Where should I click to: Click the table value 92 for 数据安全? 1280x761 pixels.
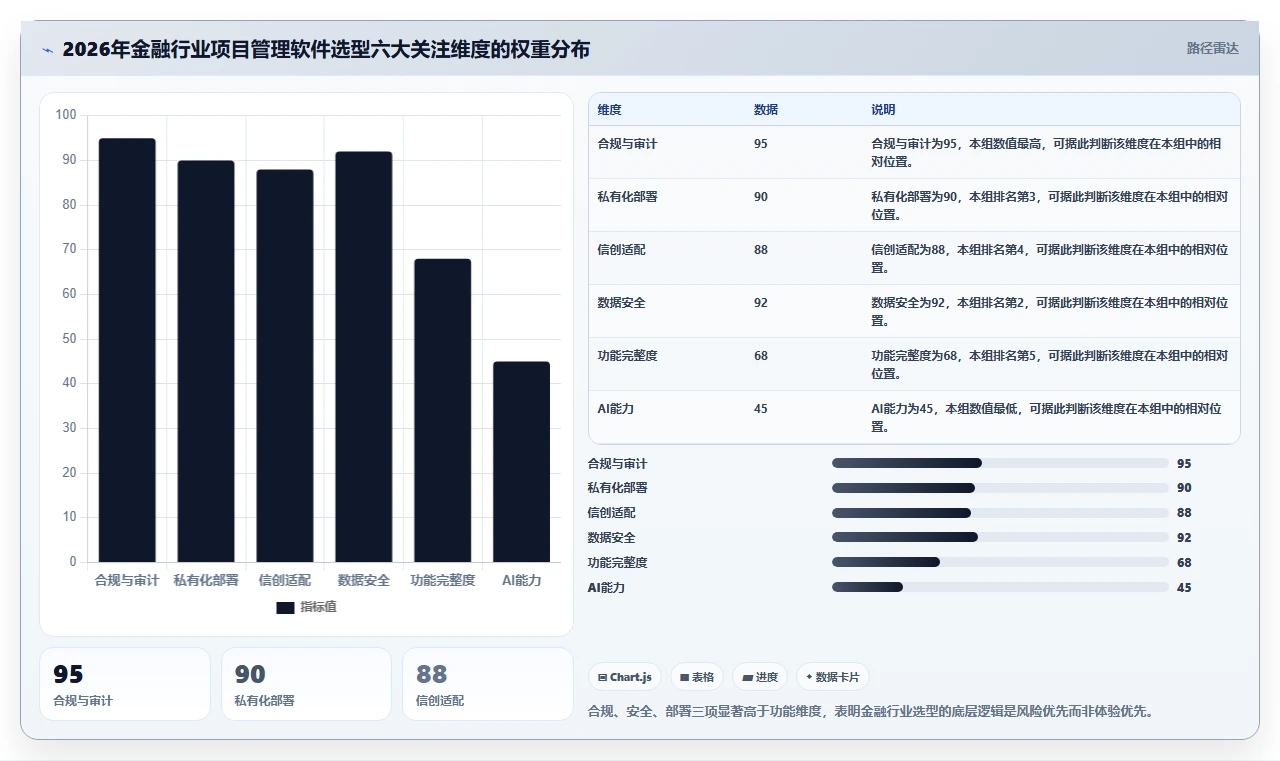pos(761,303)
